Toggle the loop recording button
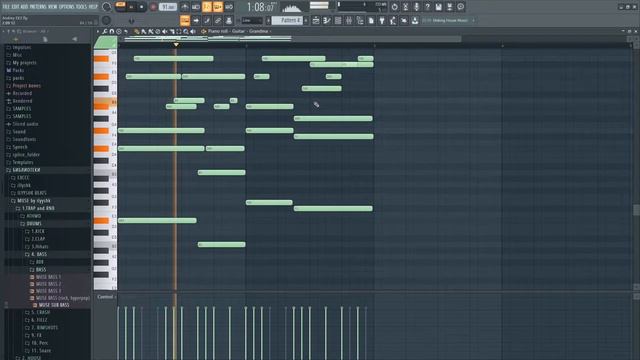 click(x=229, y=7)
